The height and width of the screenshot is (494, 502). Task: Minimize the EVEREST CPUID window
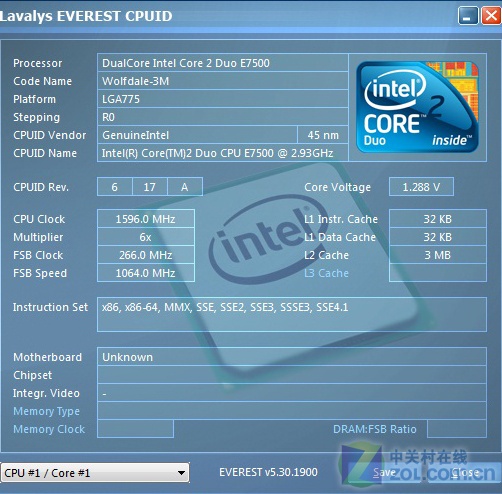coord(468,16)
